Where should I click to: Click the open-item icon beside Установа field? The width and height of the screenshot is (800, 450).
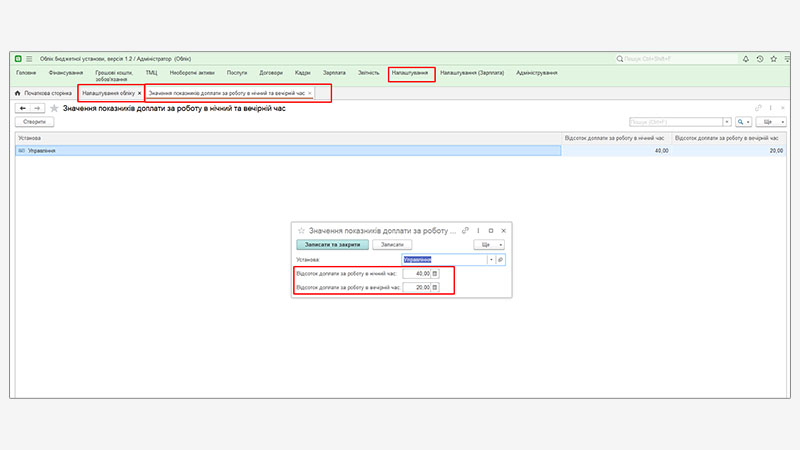pyautogui.click(x=501, y=259)
